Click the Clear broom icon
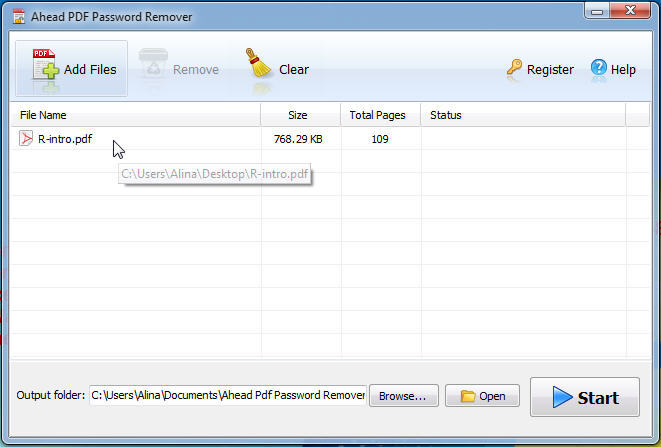 click(258, 63)
